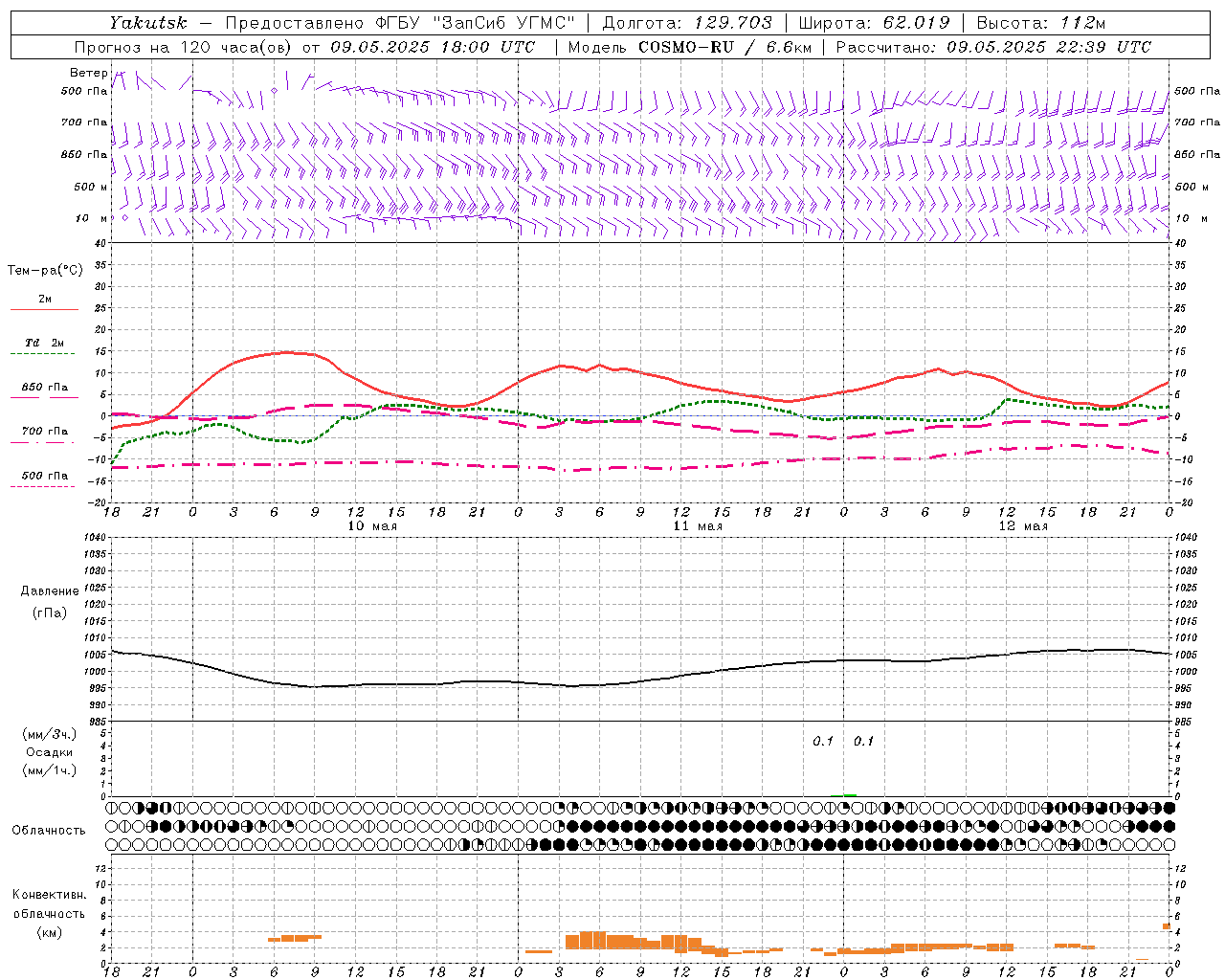Click the '12 мая' date label
The image size is (1225, 980).
tap(1022, 526)
